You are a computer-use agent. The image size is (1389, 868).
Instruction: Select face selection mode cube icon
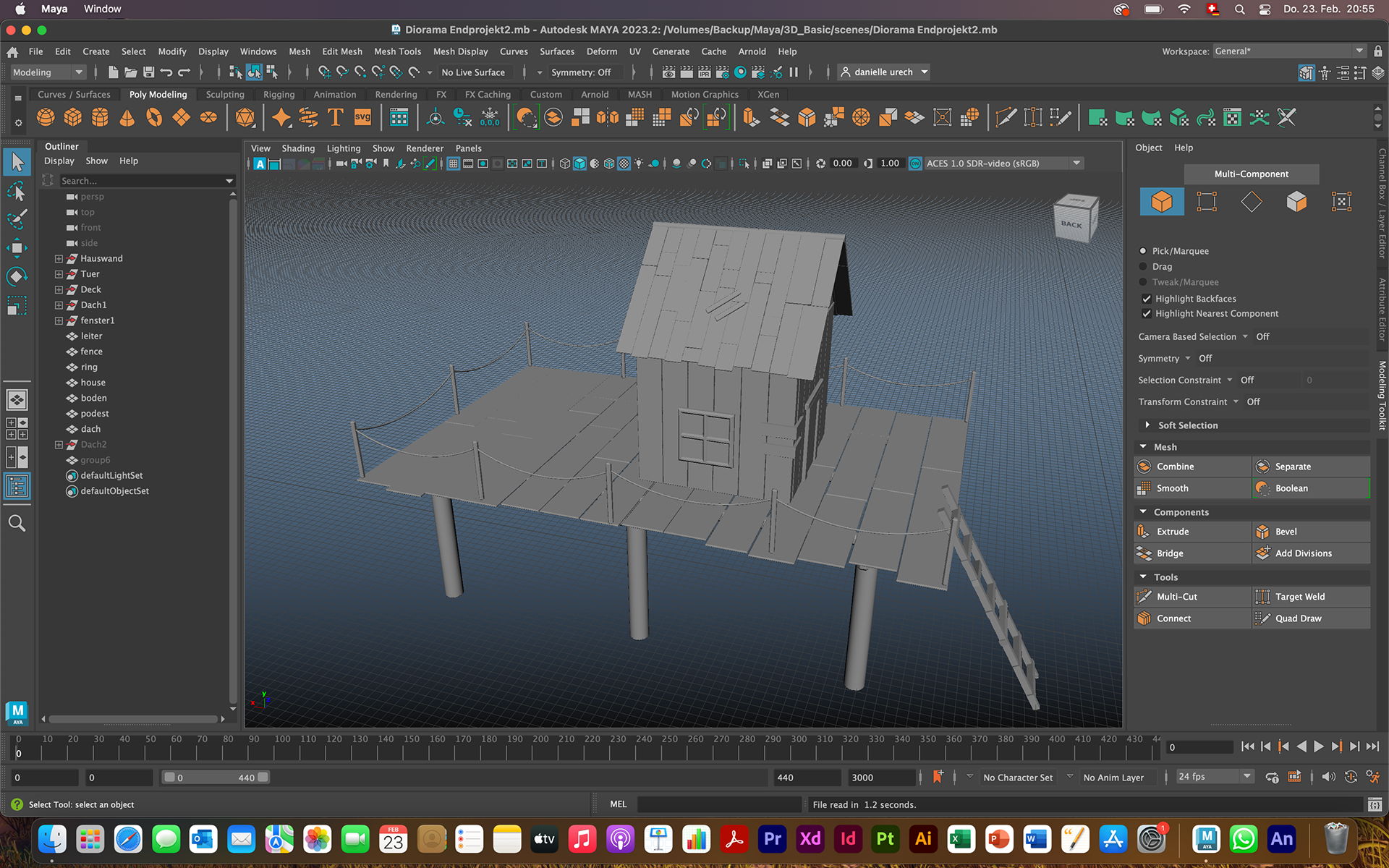click(x=1296, y=202)
